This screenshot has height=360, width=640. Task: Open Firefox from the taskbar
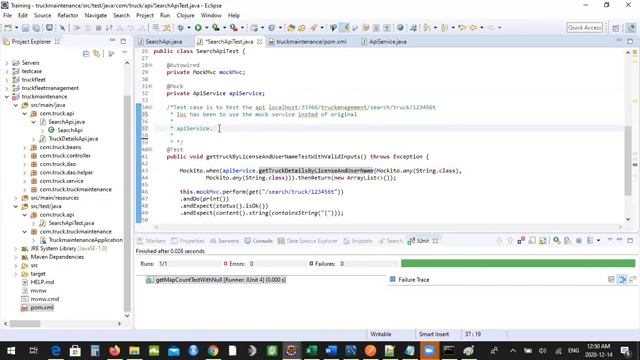pyautogui.click(x=115, y=351)
